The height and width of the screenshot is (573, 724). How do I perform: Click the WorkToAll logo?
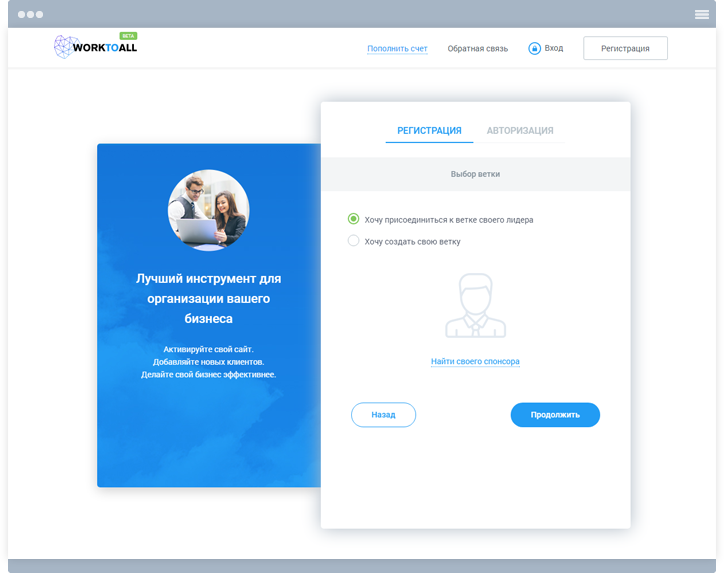[x=96, y=47]
